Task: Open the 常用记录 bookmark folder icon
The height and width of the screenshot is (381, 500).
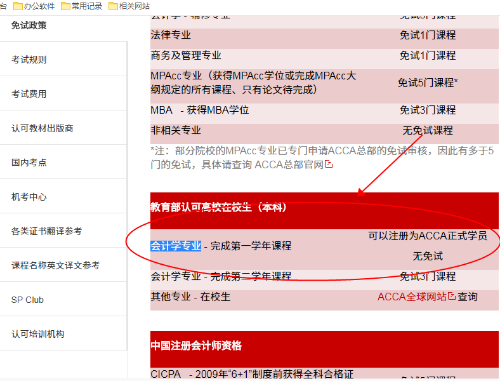Action: tap(66, 6)
